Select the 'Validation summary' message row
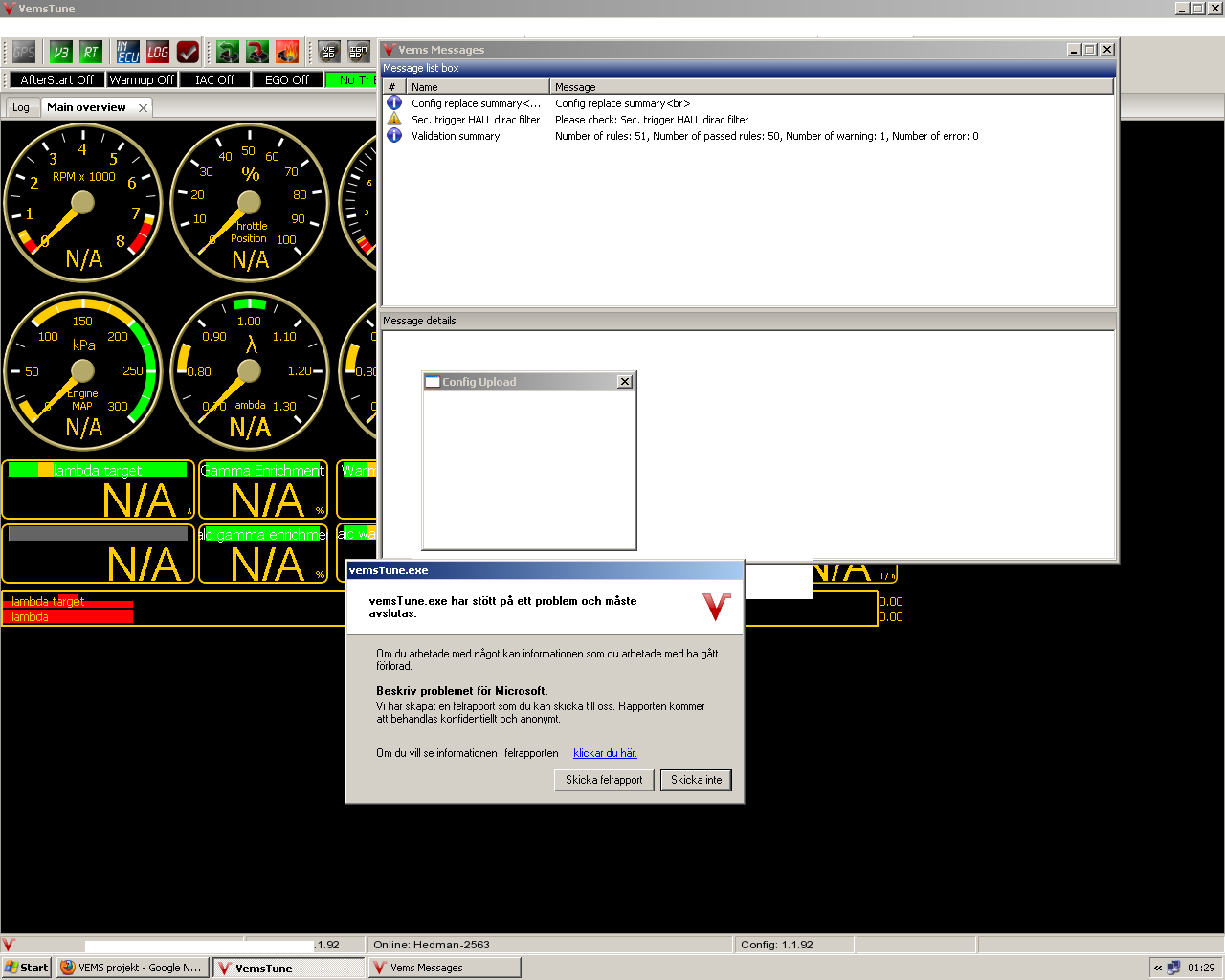Image resolution: width=1225 pixels, height=980 pixels. click(748, 135)
